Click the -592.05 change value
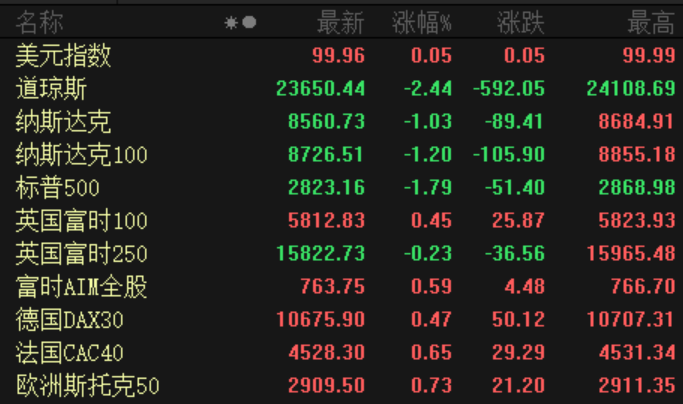The height and width of the screenshot is (404, 683). pyautogui.click(x=509, y=89)
